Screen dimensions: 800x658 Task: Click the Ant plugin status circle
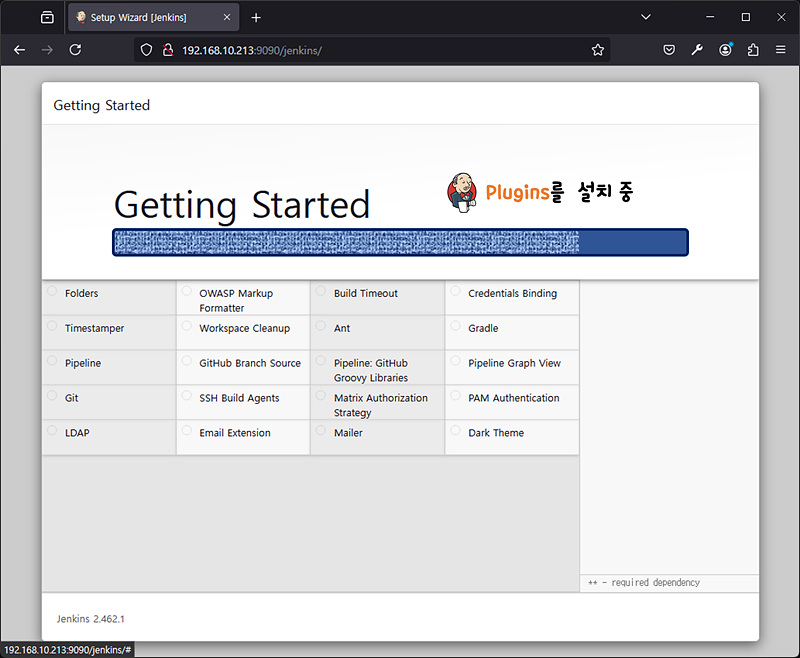(321, 325)
